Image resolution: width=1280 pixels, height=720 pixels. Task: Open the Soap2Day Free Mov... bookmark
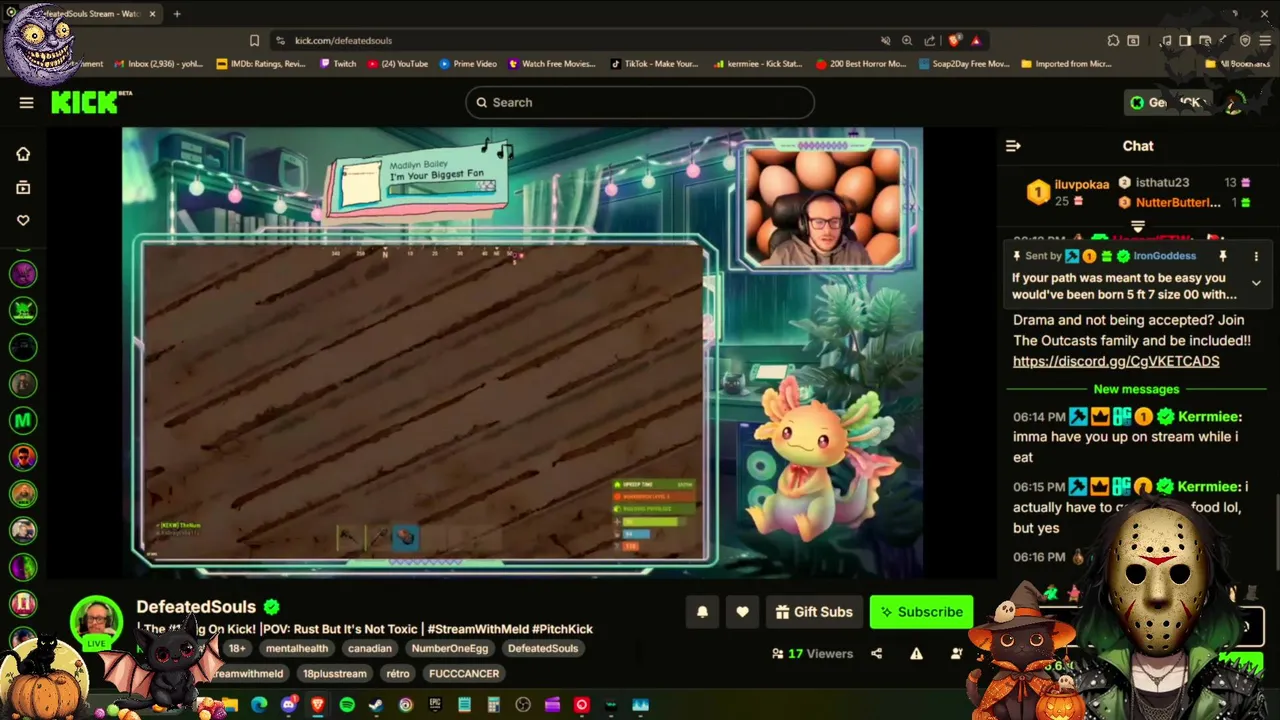pyautogui.click(x=964, y=64)
